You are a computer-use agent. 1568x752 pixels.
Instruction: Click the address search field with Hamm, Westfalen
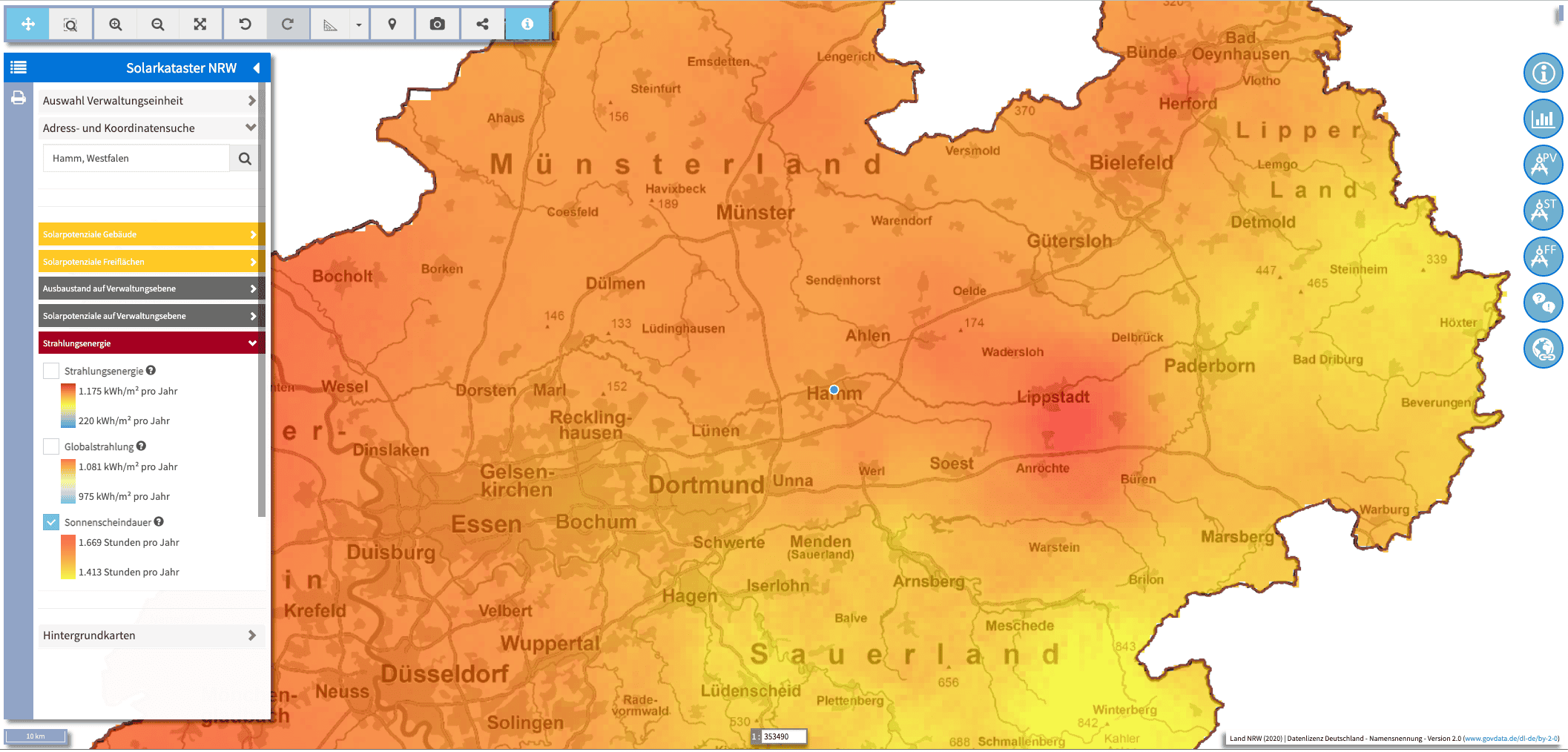point(137,159)
